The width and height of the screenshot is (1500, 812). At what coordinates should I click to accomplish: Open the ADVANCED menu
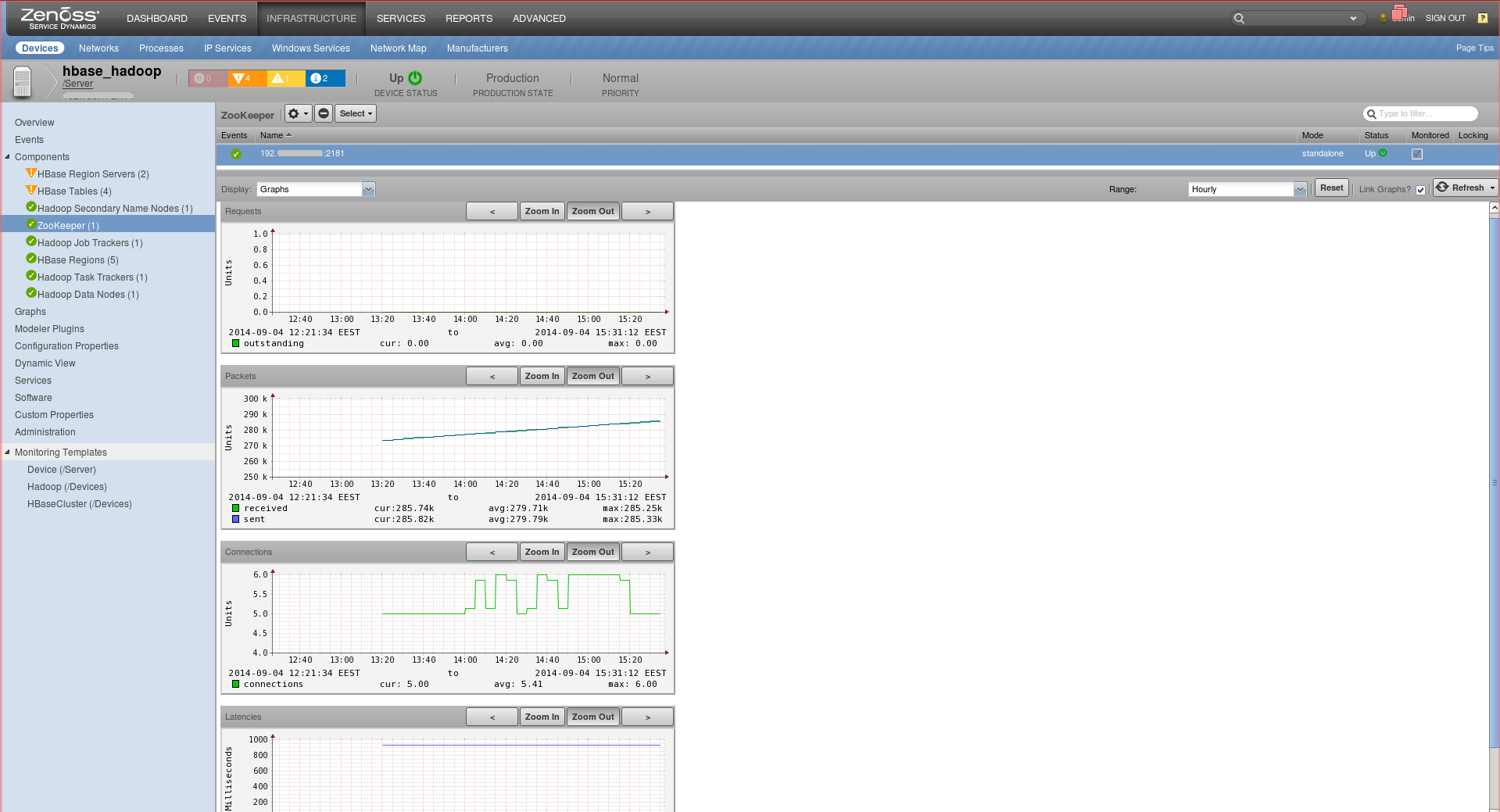(539, 19)
